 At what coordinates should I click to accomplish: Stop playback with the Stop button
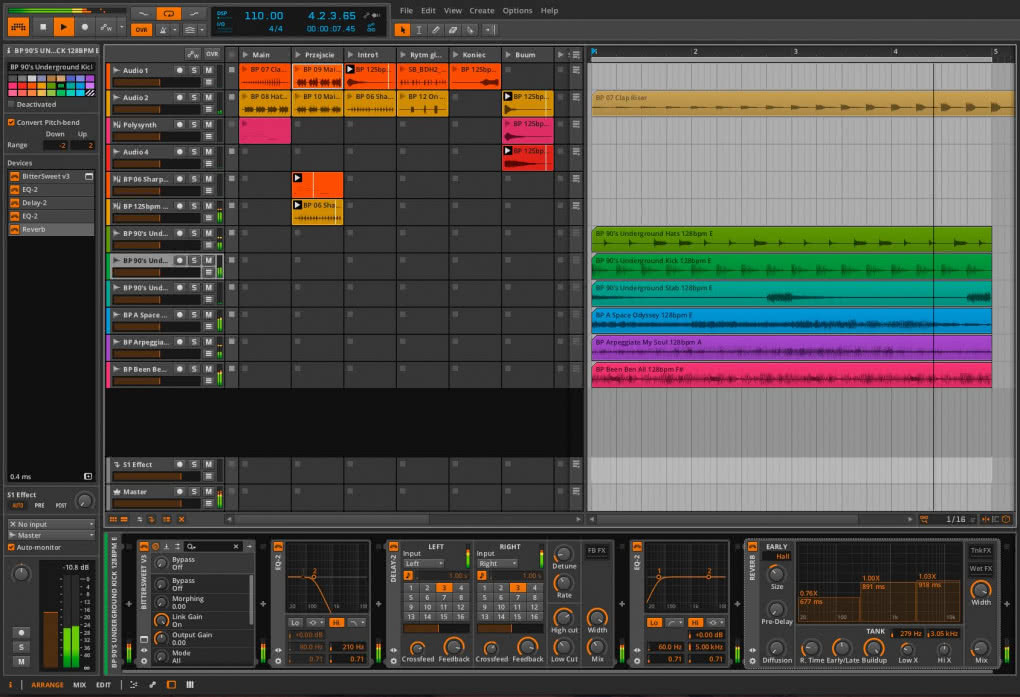point(43,27)
